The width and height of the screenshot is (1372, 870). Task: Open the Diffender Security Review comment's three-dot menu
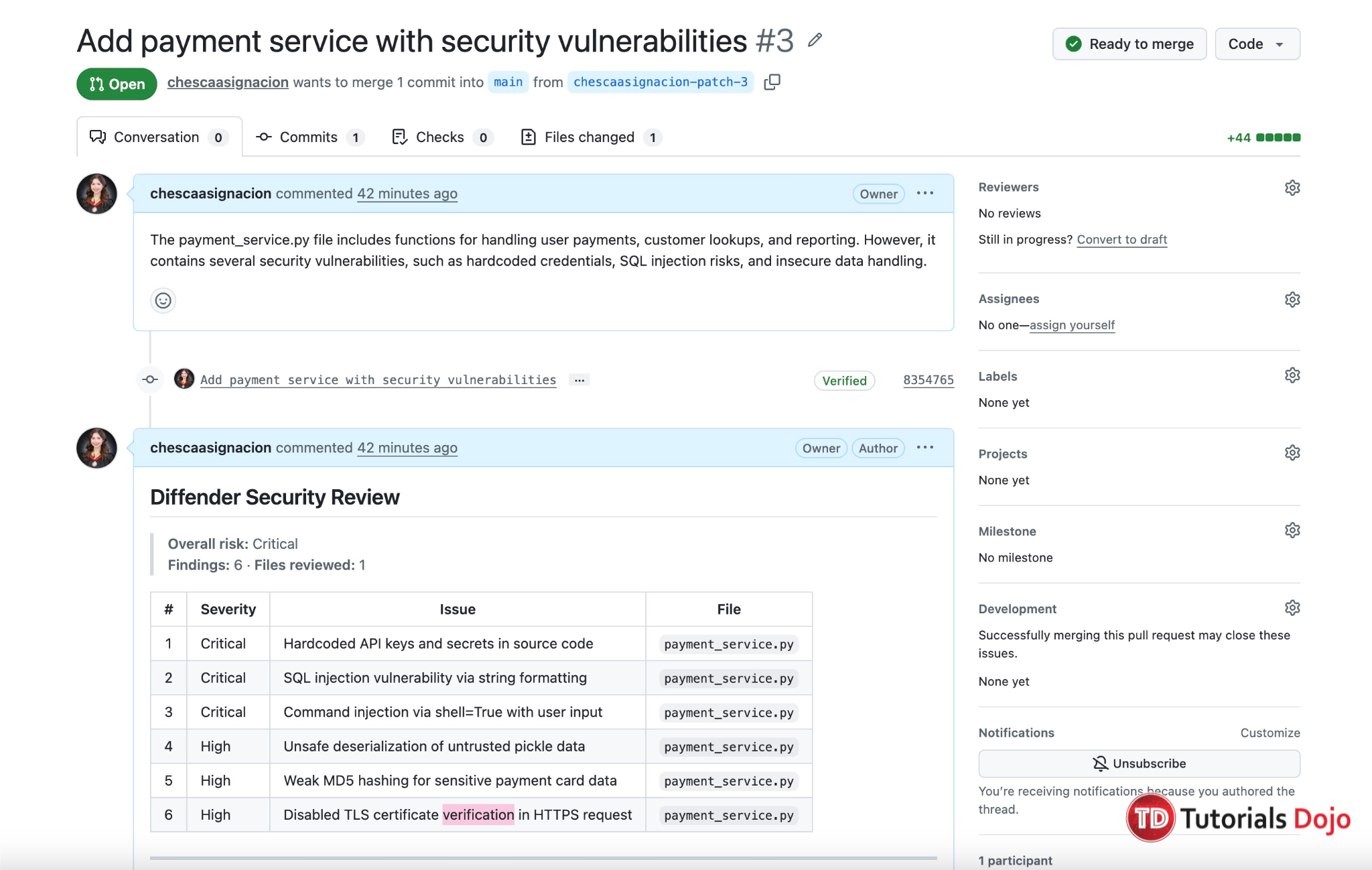pyautogui.click(x=925, y=448)
